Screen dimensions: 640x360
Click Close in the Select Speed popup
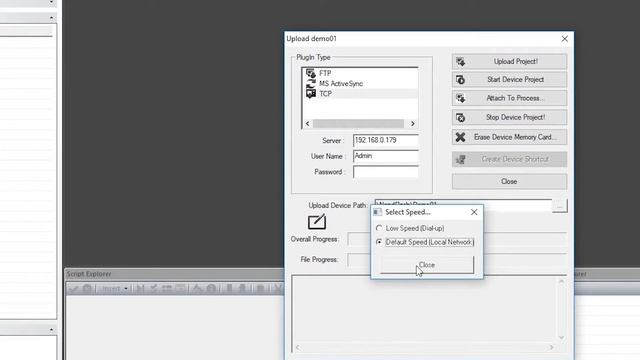tap(427, 265)
